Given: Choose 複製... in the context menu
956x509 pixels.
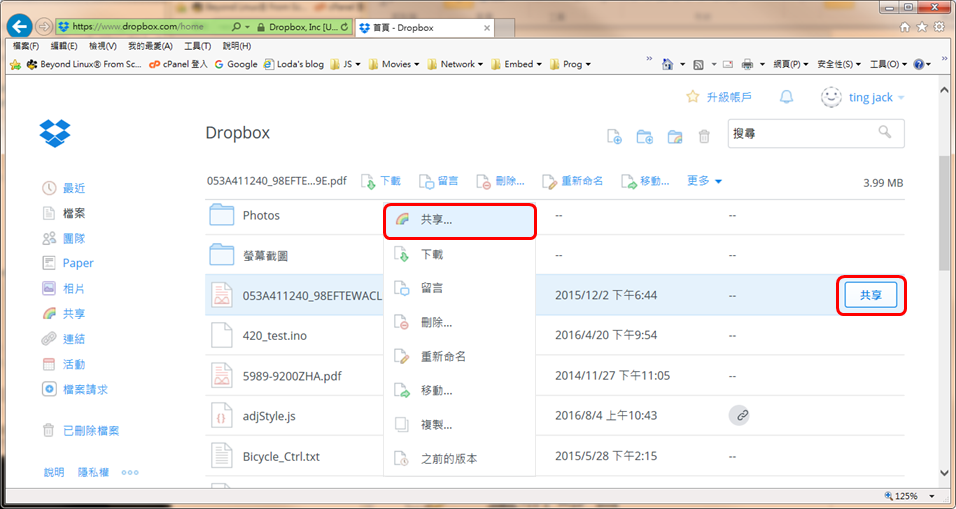Looking at the screenshot, I should pos(460,425).
